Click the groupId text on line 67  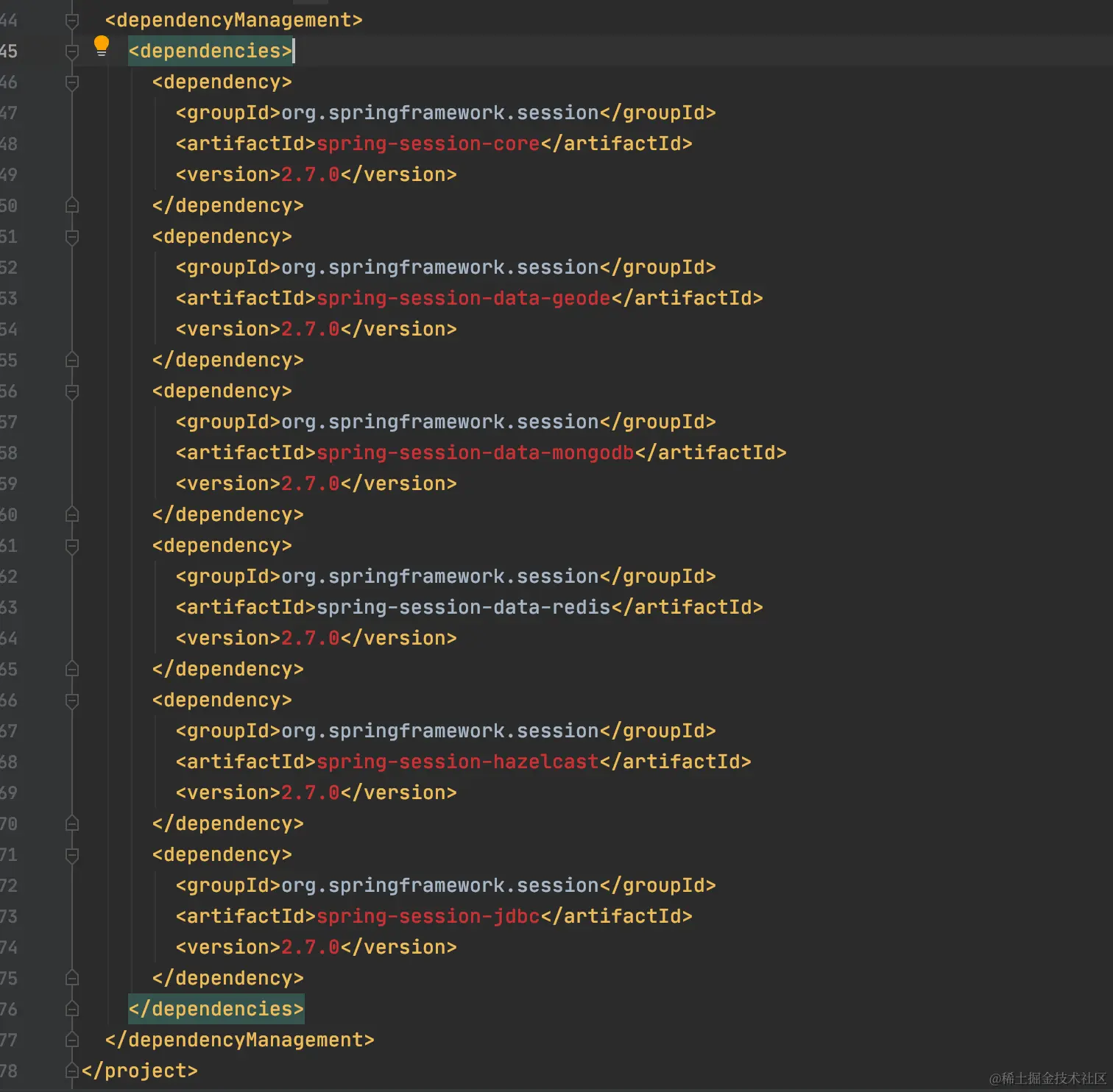coord(440,731)
